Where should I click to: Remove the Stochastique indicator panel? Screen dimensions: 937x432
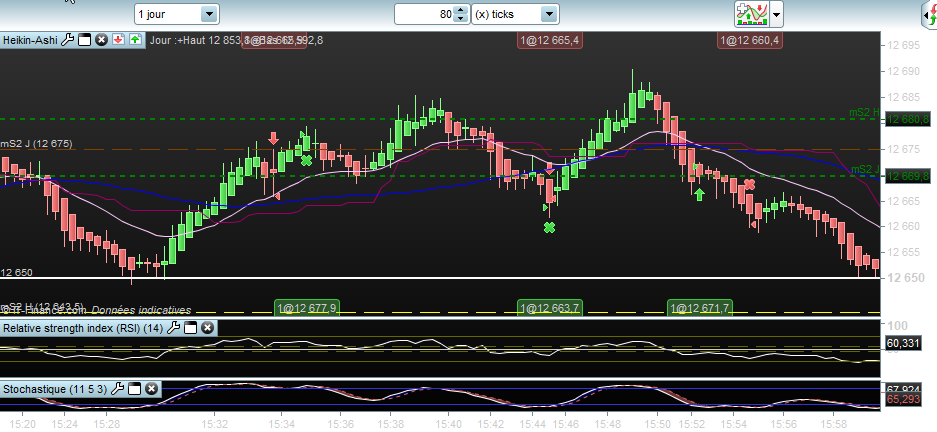point(151,389)
